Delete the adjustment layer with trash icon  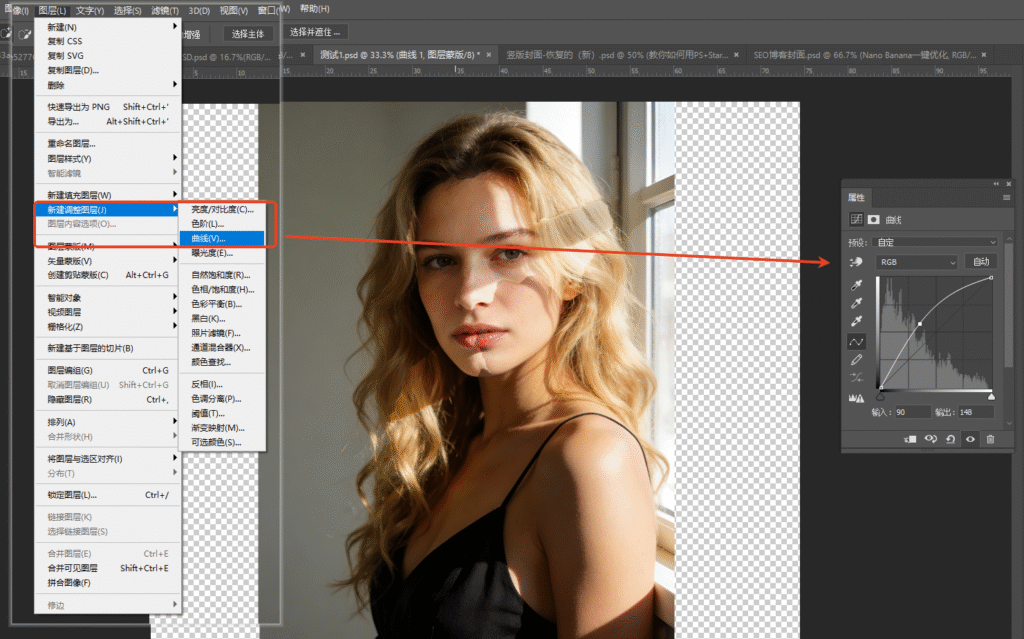(x=990, y=439)
